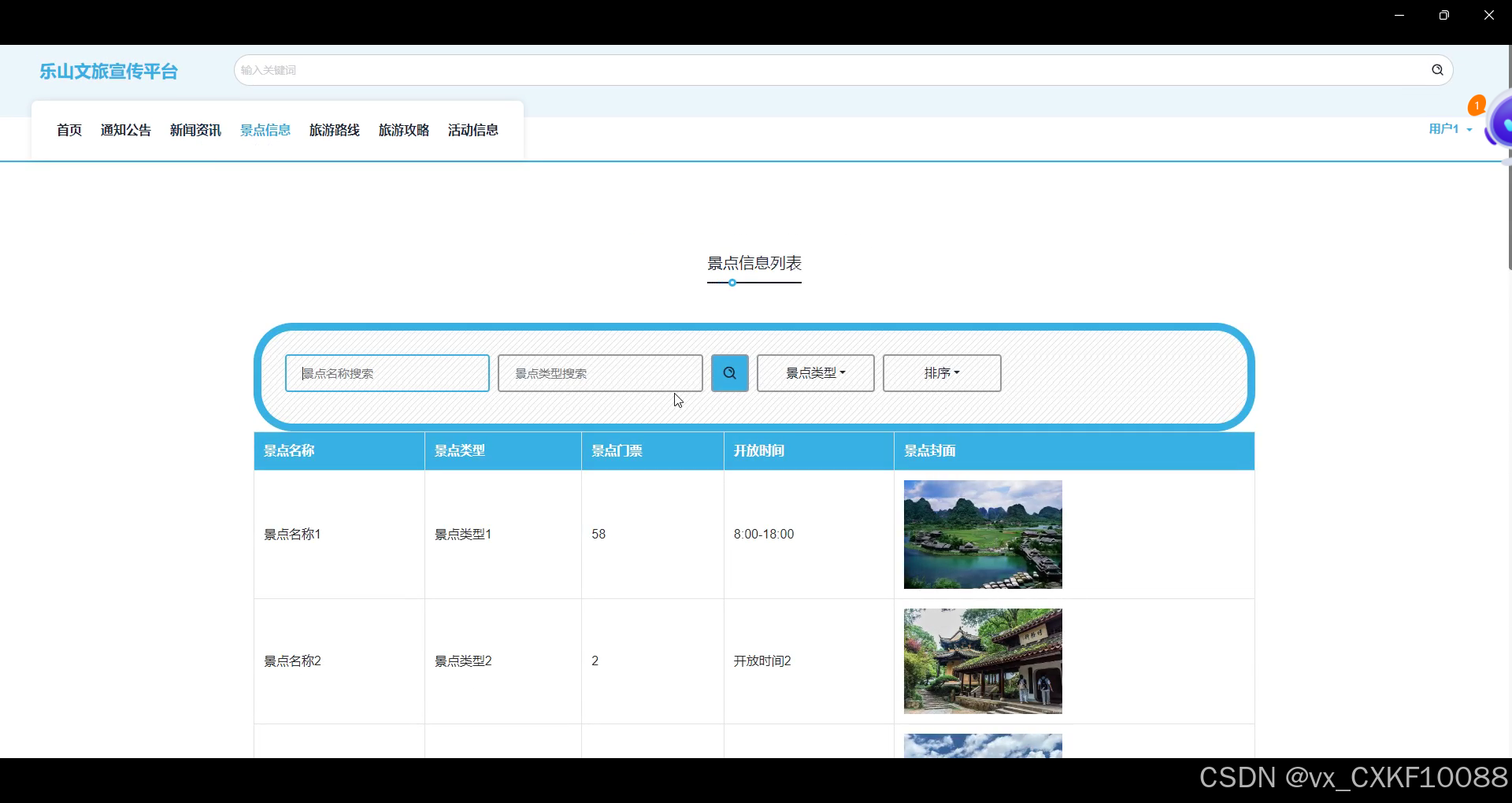The image size is (1512, 803).
Task: Focus the 景点名称搜索 input box
Action: click(x=387, y=373)
